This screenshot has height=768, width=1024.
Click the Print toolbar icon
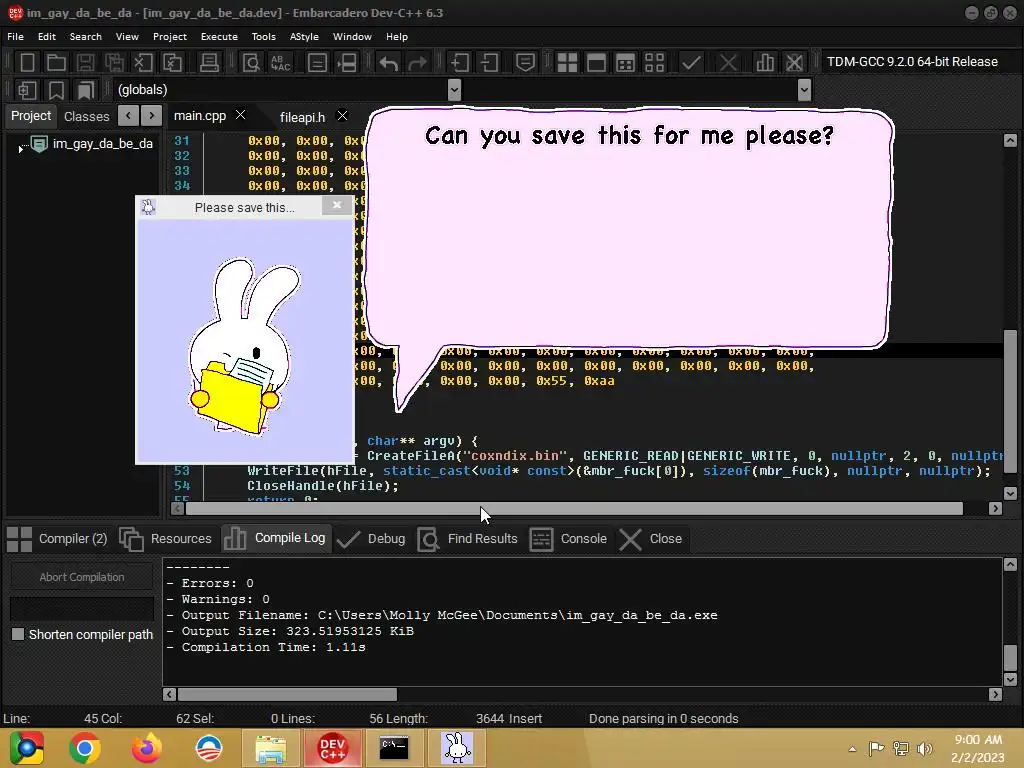tap(209, 63)
